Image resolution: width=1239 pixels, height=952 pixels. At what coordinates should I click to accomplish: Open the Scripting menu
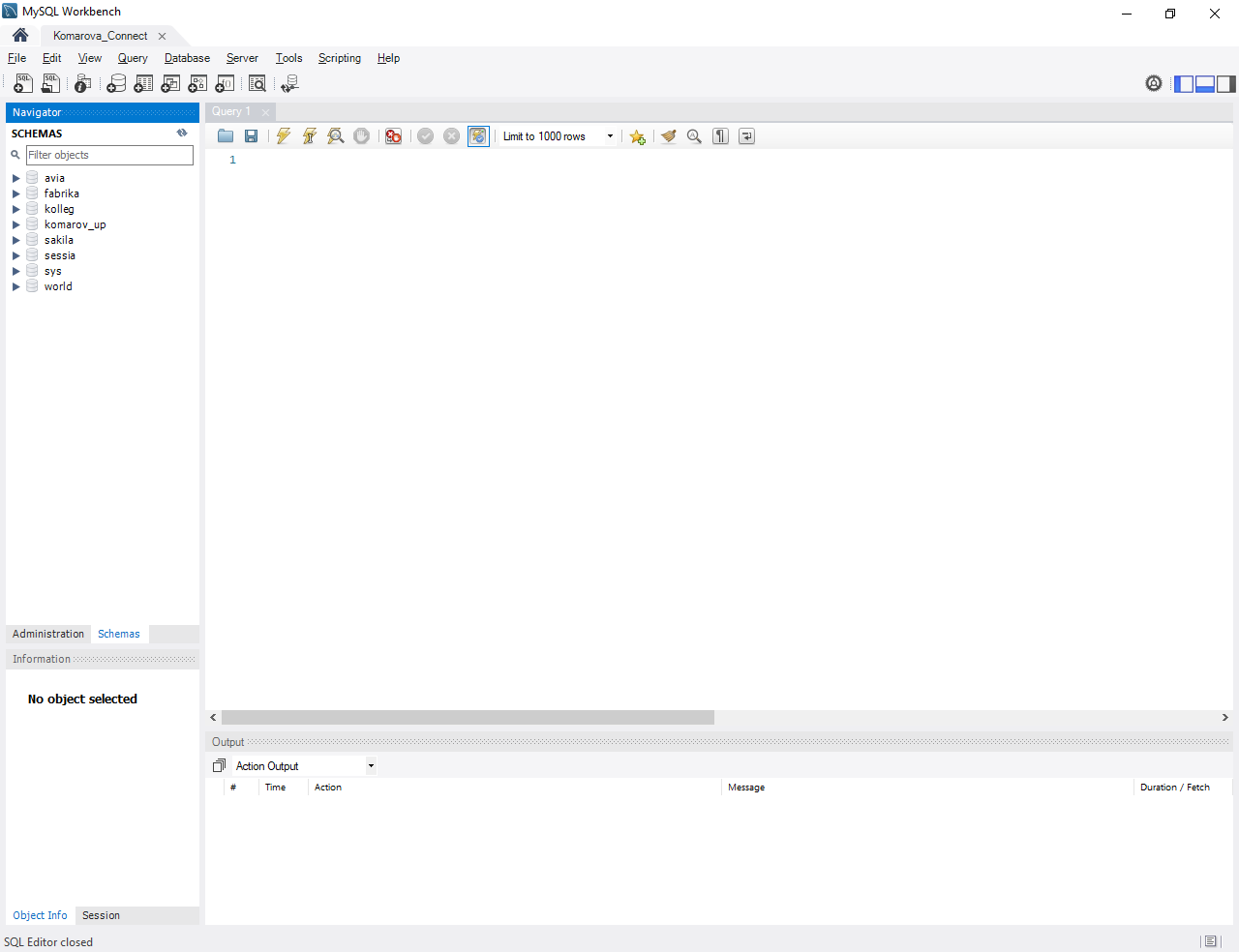point(340,58)
